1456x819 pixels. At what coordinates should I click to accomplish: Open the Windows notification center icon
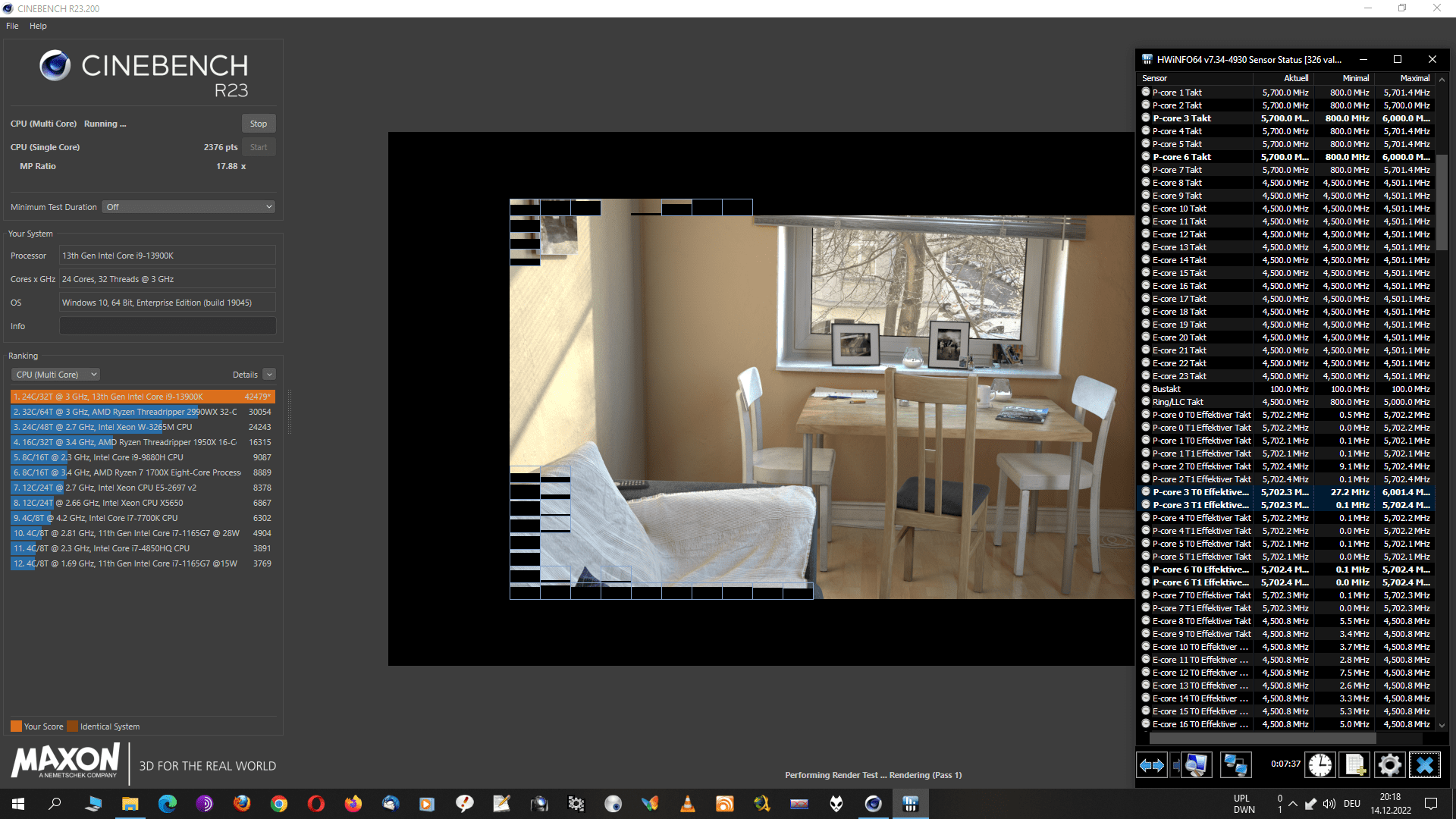click(x=1431, y=804)
